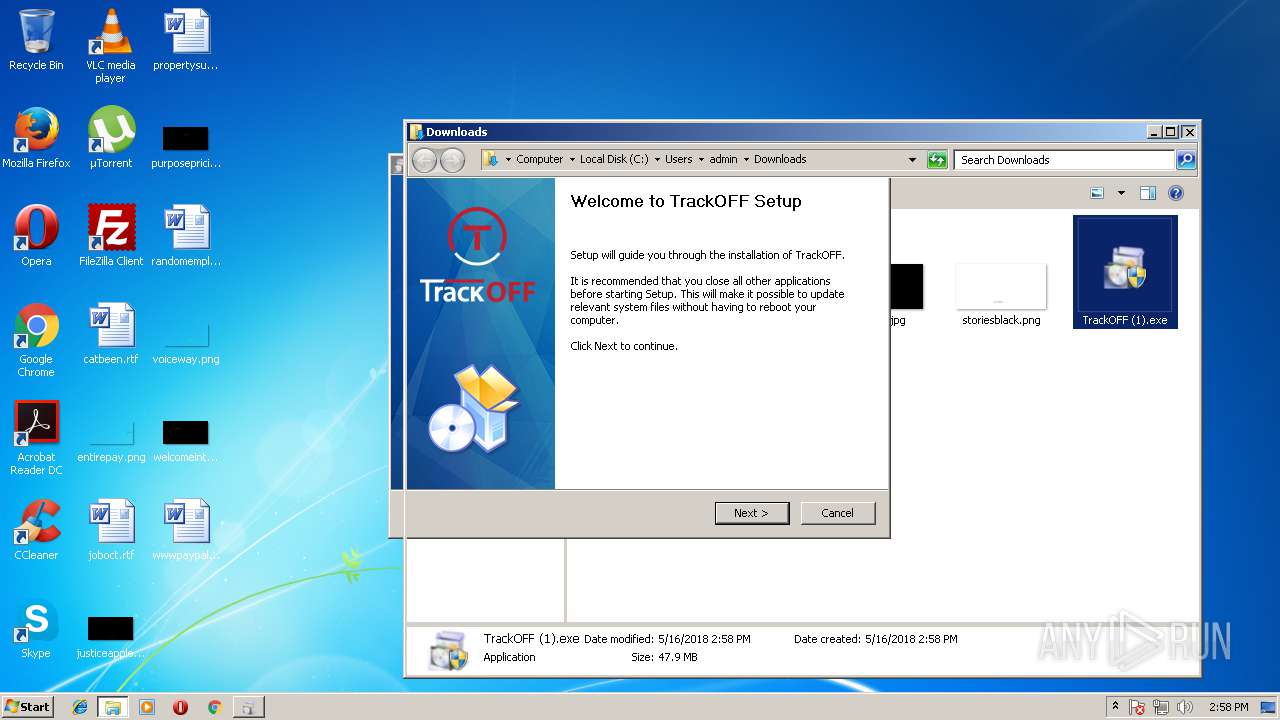Select VLC media player shortcut
Screen dimensions: 1280x720
(x=110, y=46)
